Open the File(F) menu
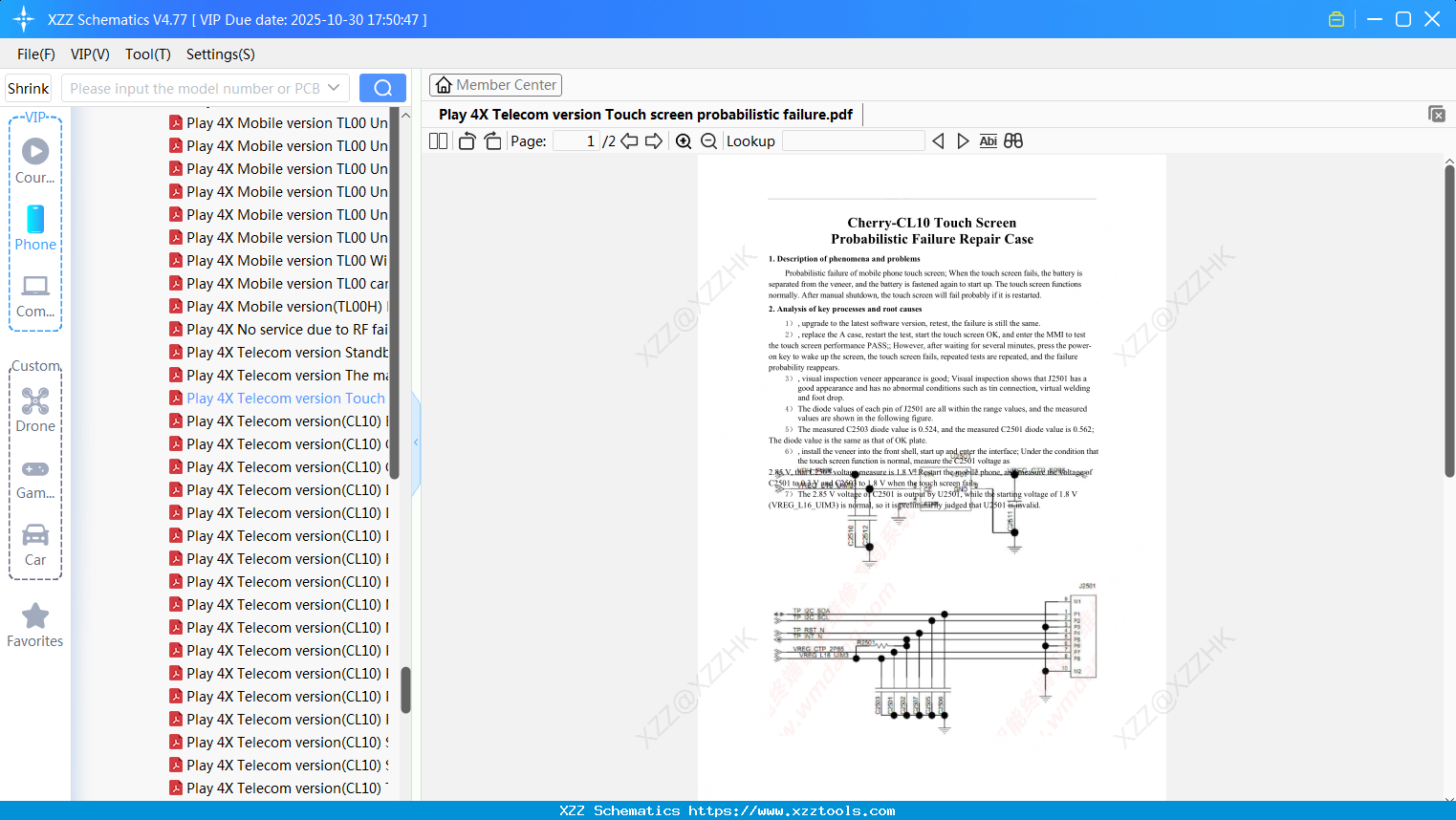Image resolution: width=1456 pixels, height=820 pixels. pyautogui.click(x=36, y=54)
